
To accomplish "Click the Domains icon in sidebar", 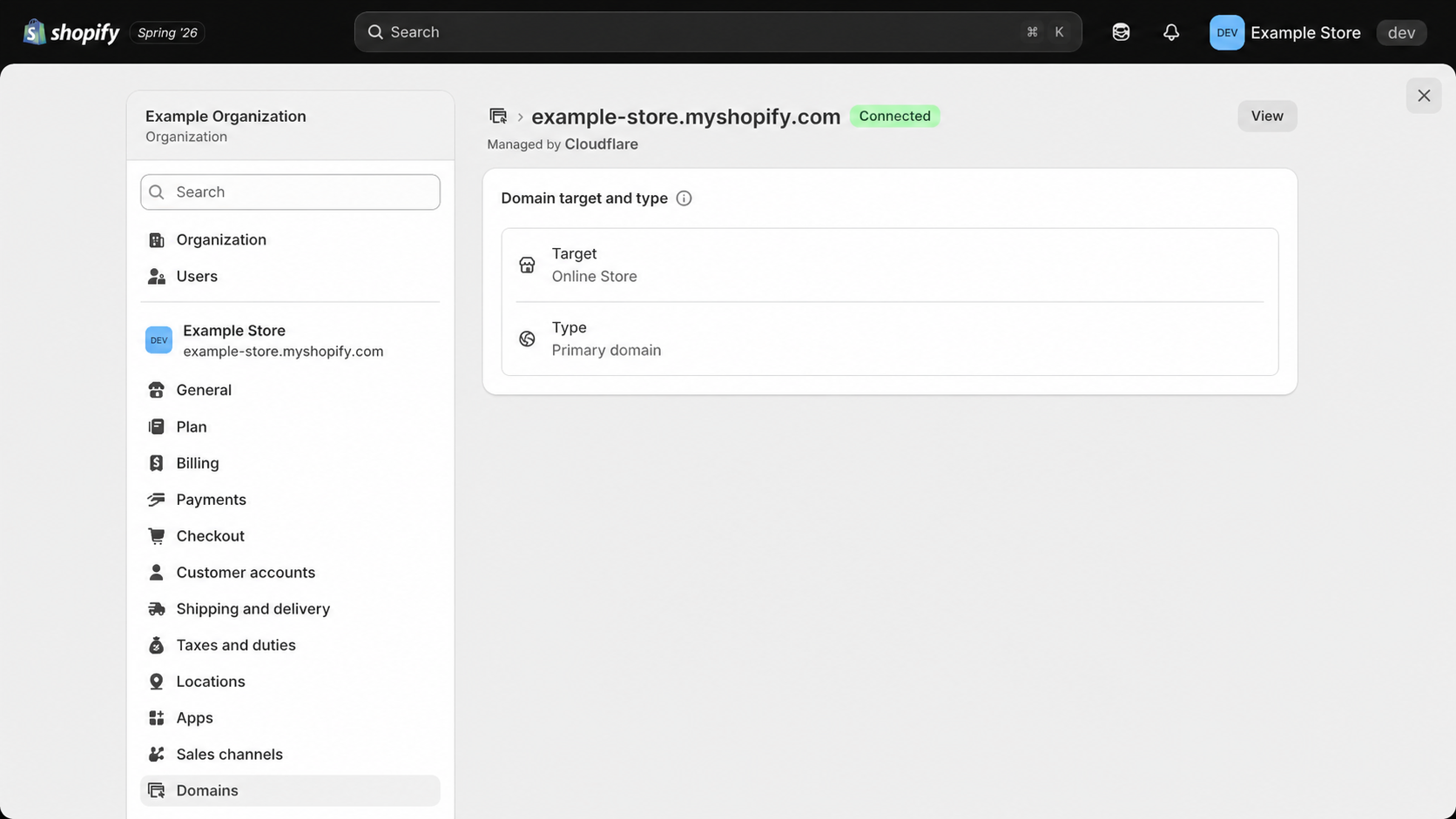I will [x=157, y=790].
